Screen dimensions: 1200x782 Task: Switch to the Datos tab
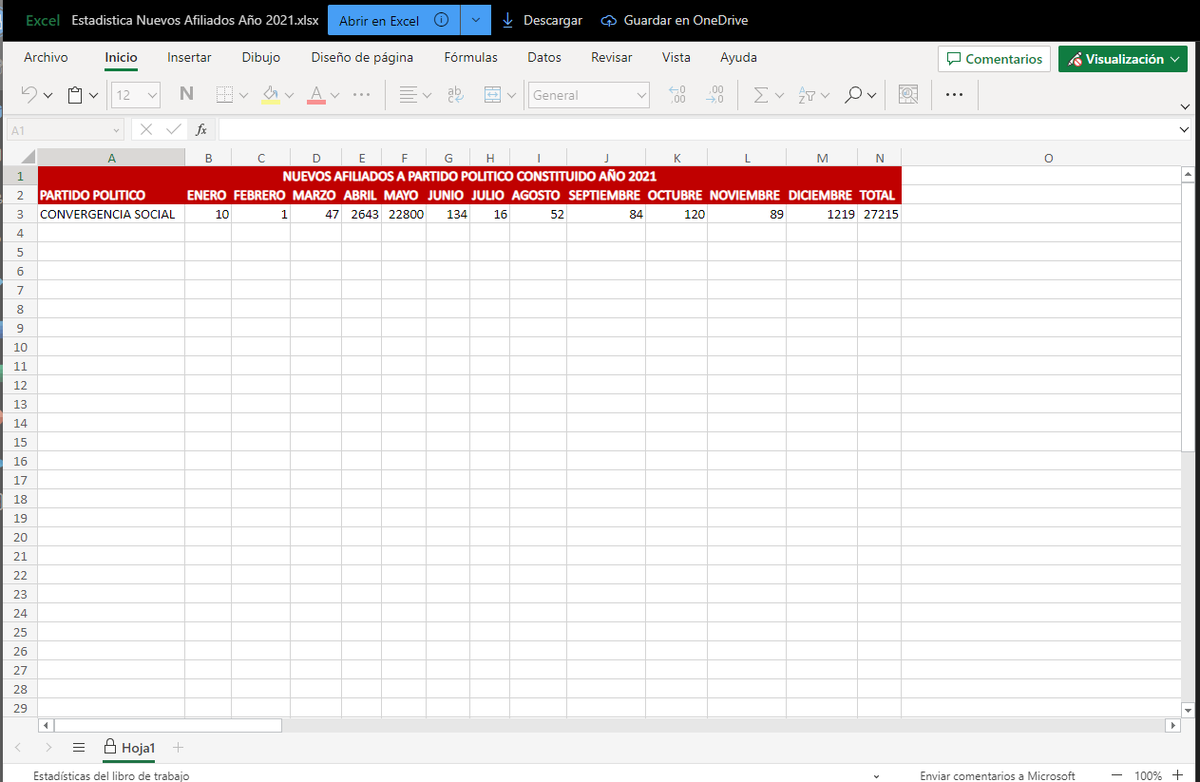[x=544, y=58]
